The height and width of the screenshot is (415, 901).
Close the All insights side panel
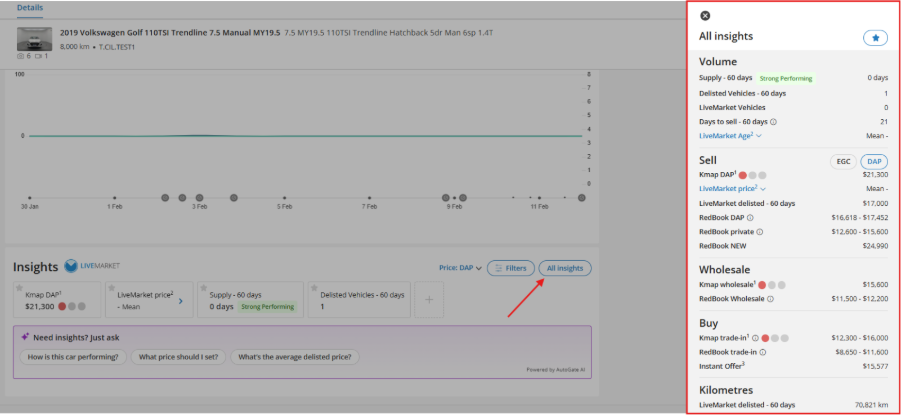[x=705, y=16]
